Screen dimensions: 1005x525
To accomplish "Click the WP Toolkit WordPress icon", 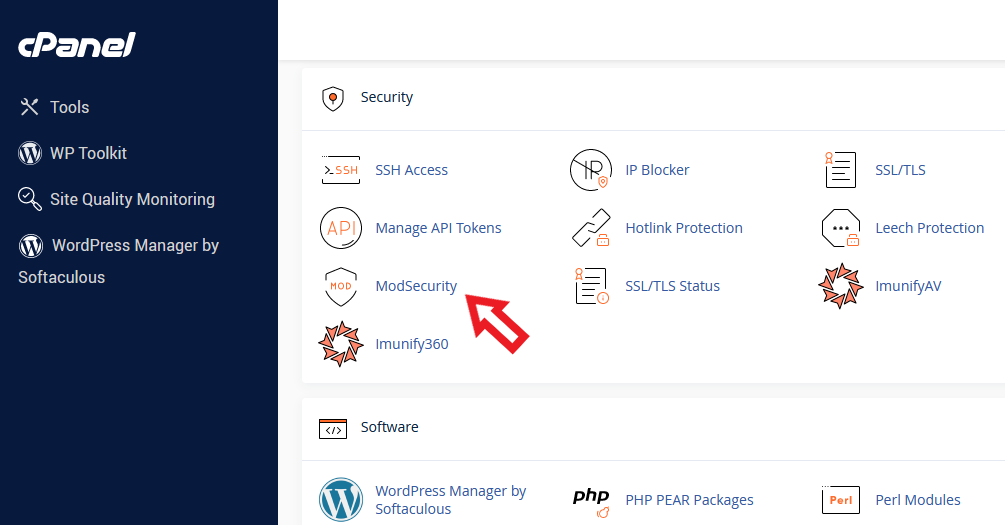I will [30, 153].
